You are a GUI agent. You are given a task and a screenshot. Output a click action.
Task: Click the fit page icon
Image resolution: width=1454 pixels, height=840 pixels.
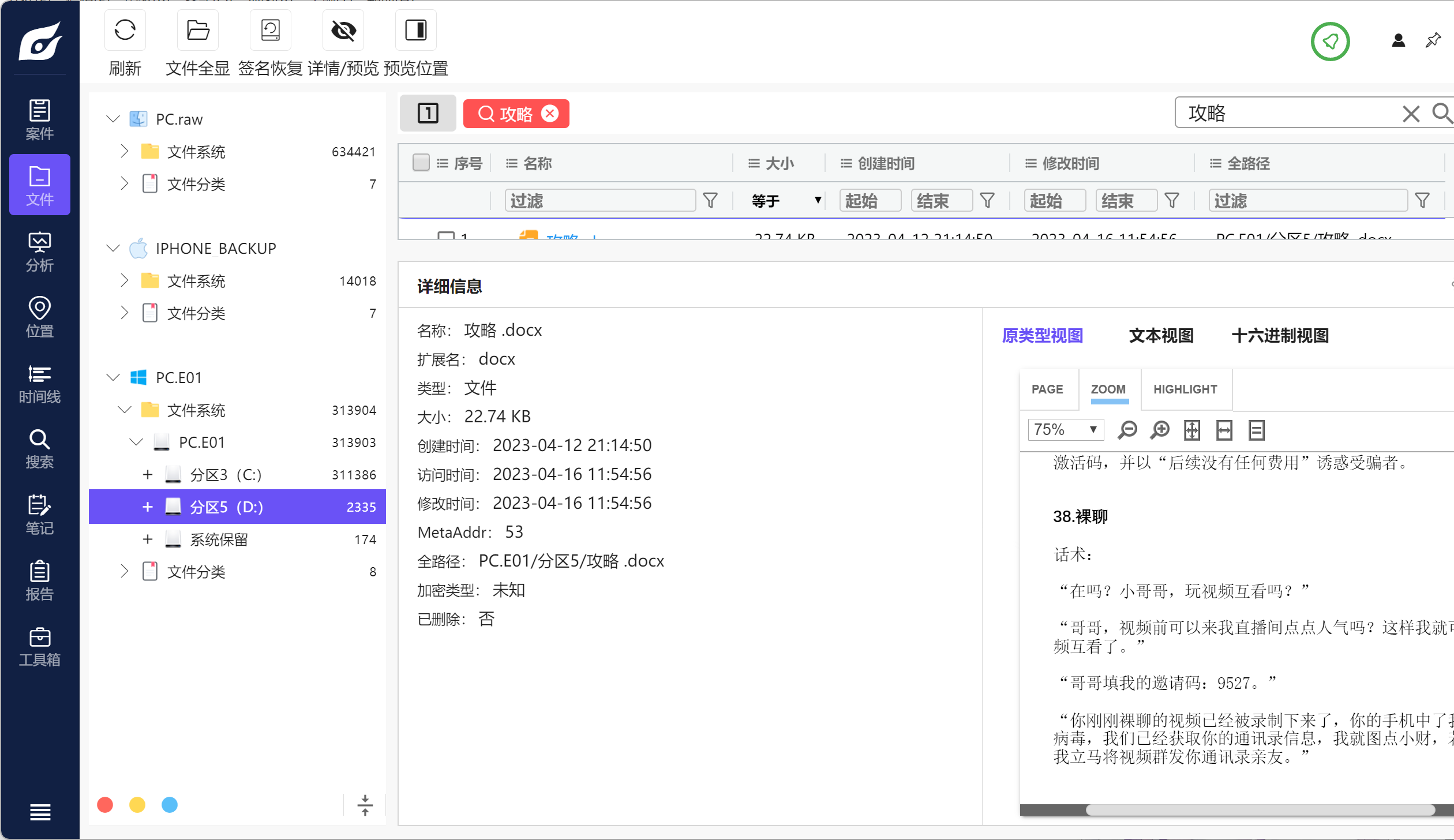pos(1192,430)
